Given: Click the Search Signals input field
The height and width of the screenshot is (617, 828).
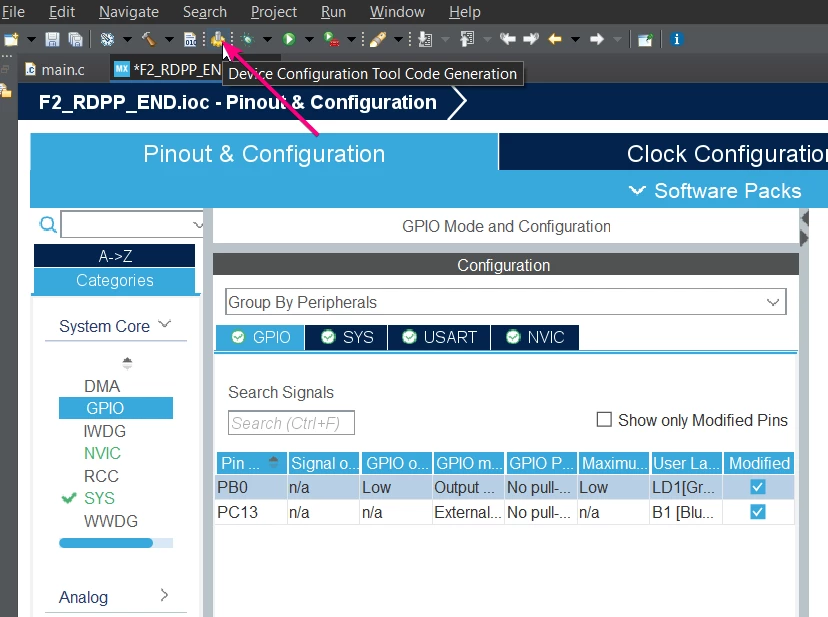Looking at the screenshot, I should (291, 423).
